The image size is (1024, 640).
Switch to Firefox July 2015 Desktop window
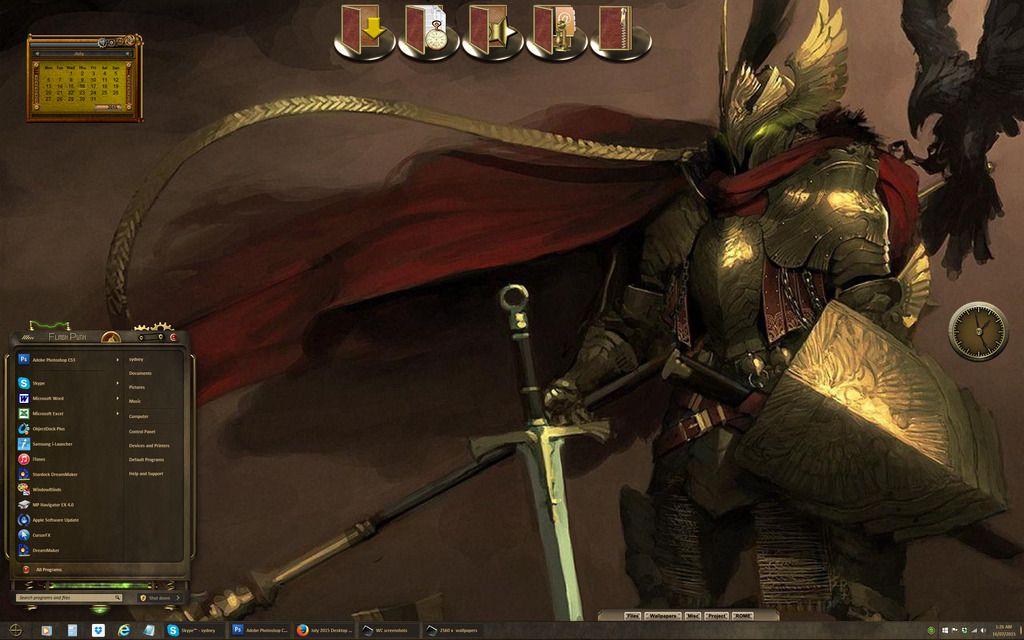point(324,630)
